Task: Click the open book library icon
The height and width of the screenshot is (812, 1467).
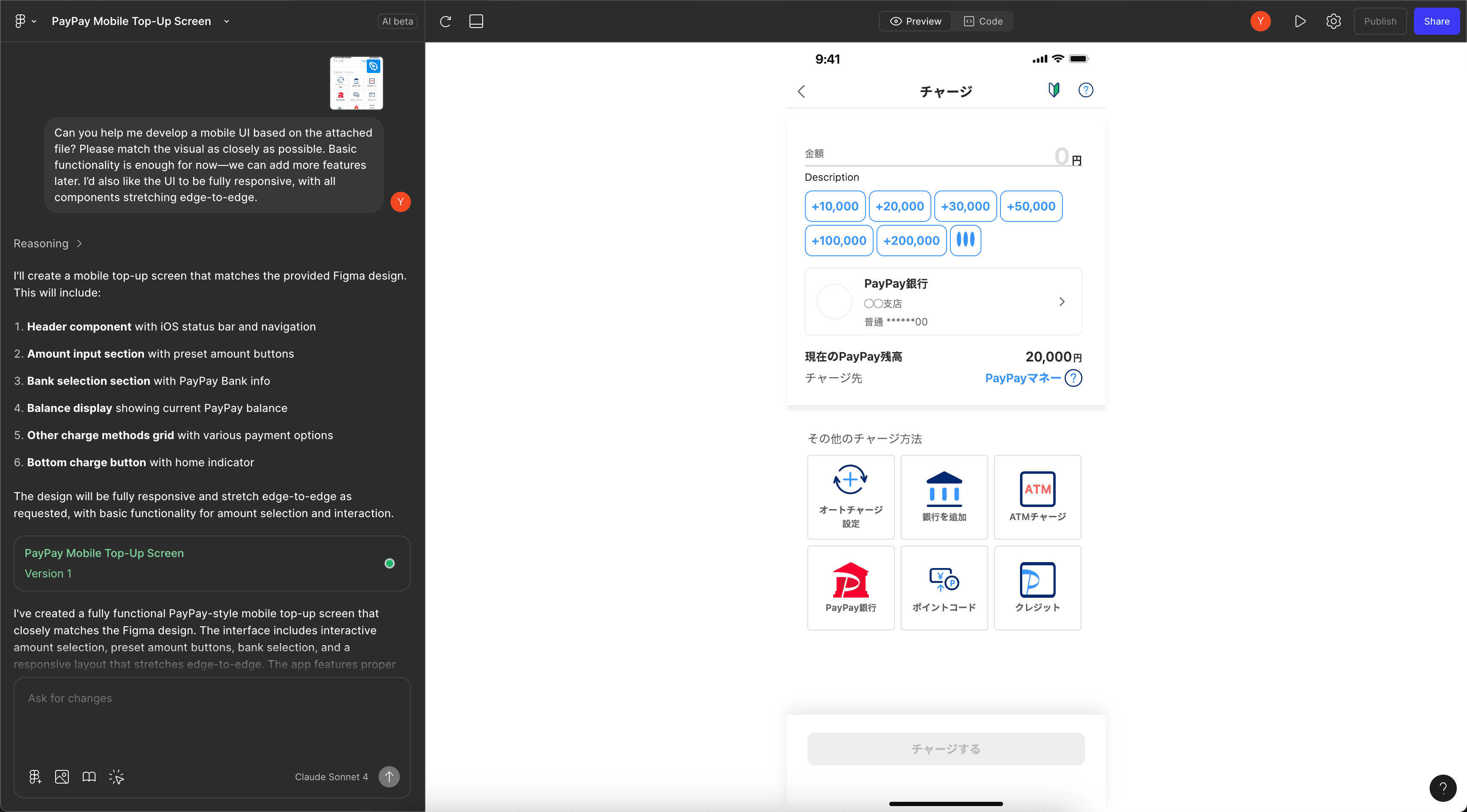Action: [x=89, y=777]
